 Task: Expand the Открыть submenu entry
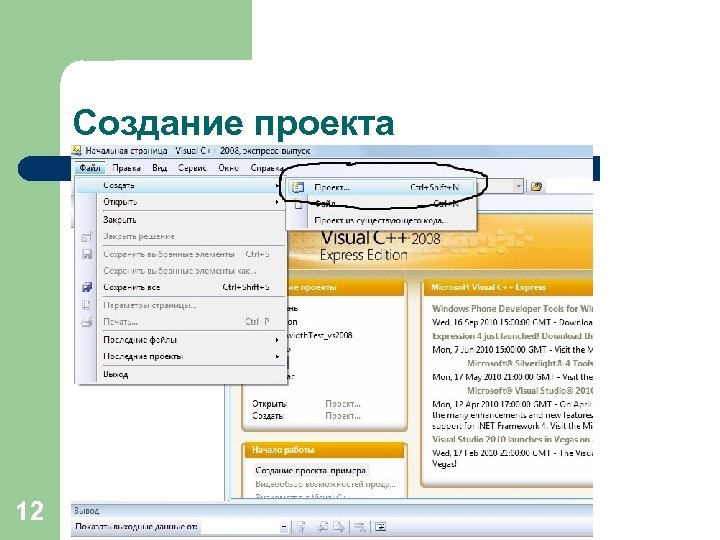click(179, 202)
